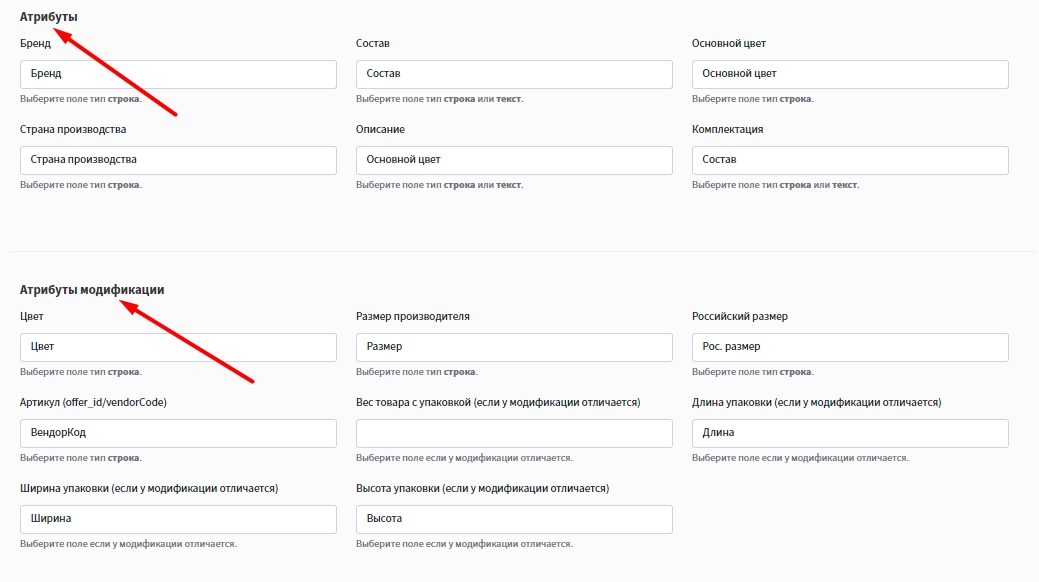Open the Описание field showing Основной цвет
The image size is (1039, 582).
(514, 160)
